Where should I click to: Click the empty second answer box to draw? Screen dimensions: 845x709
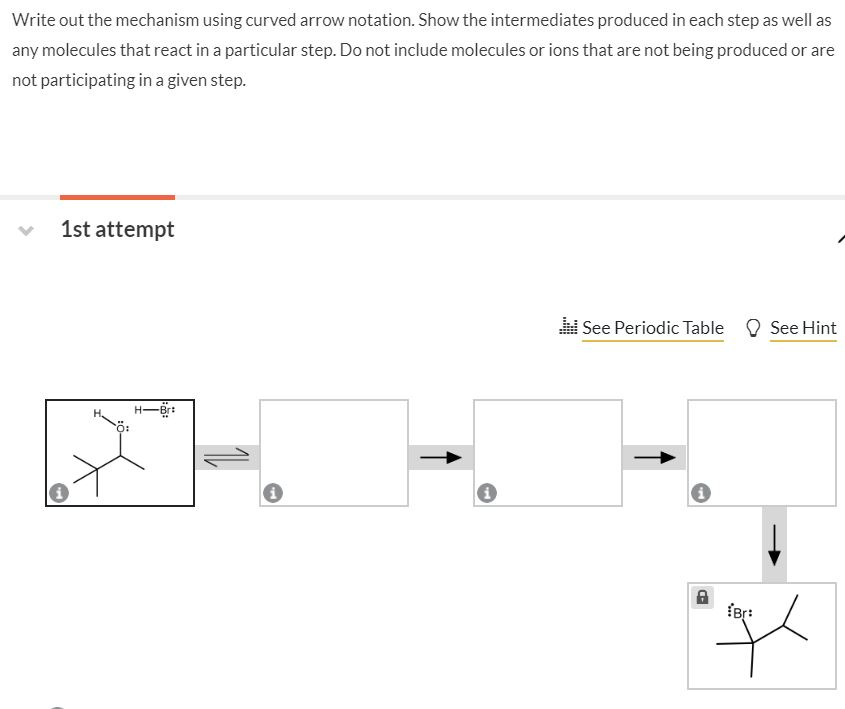tap(333, 452)
